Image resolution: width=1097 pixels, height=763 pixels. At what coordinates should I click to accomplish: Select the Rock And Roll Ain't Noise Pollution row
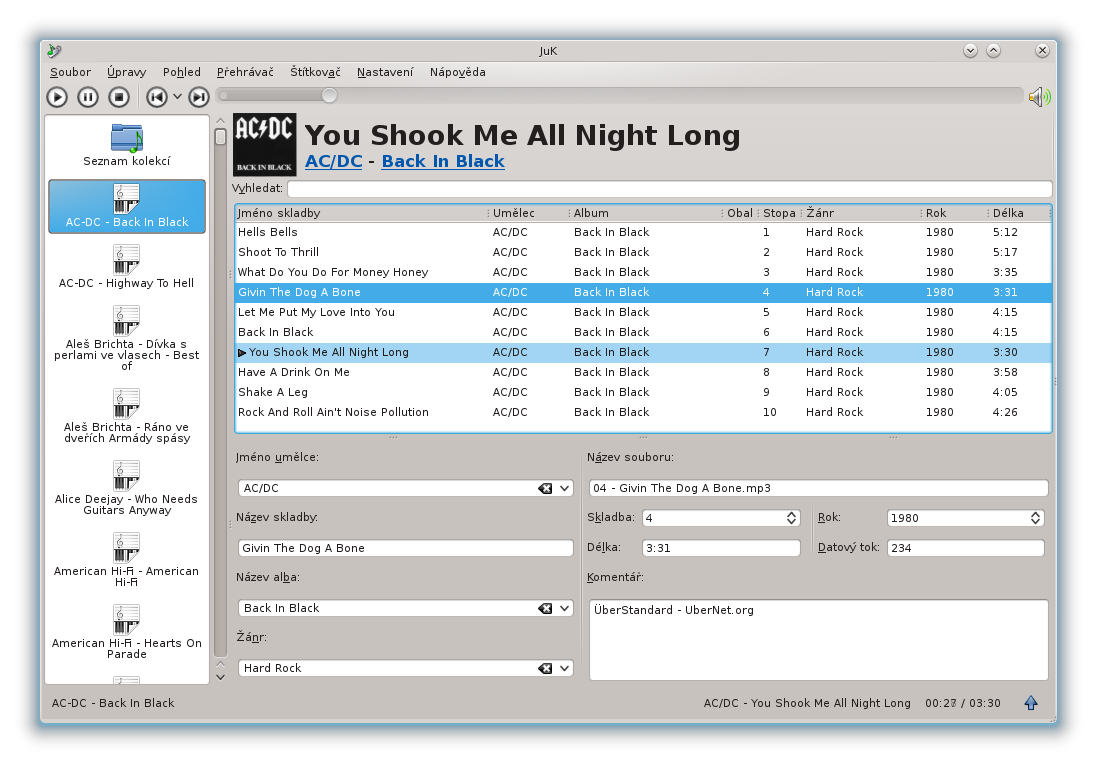point(644,413)
